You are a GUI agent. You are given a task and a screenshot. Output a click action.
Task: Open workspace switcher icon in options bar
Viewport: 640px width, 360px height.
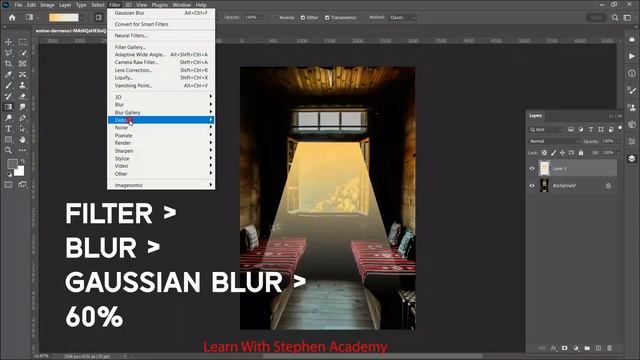[627, 18]
